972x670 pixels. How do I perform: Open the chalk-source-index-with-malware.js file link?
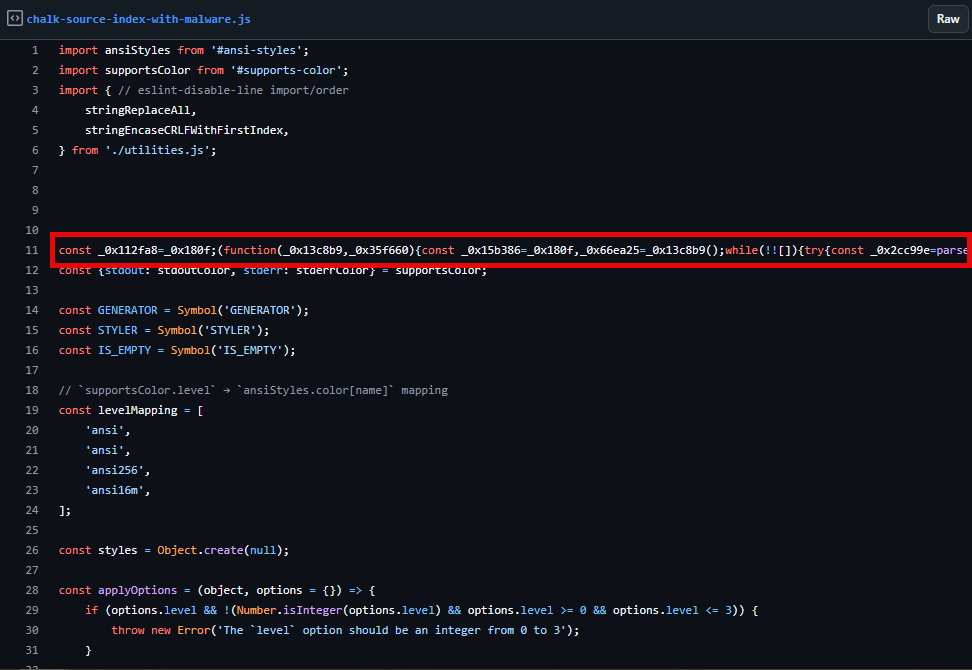pos(138,19)
